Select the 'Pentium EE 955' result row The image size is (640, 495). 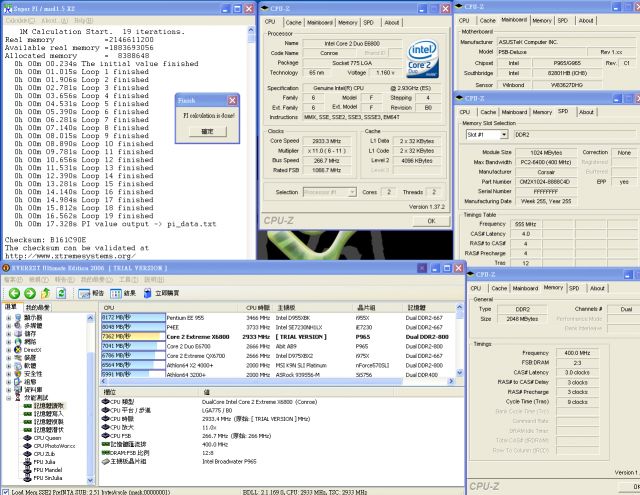click(x=277, y=317)
